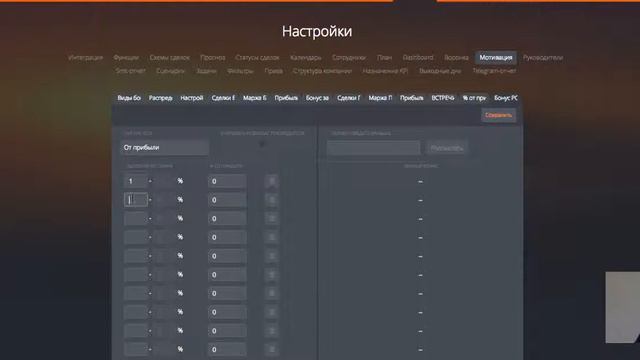Viewport: 640px width, 360px height.
Task: Go to the Воронка tab
Action: (x=456, y=58)
